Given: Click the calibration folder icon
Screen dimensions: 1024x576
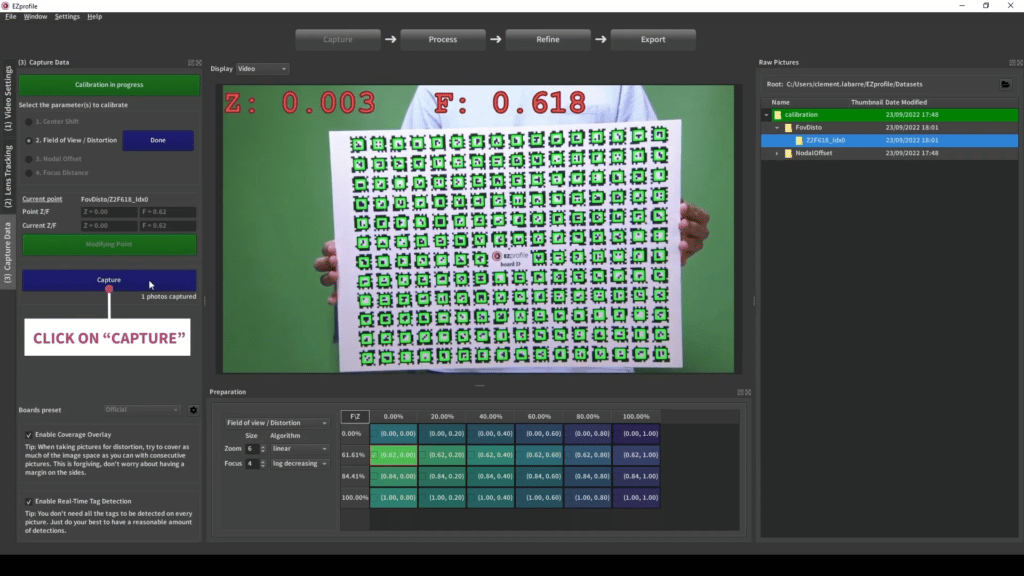Looking at the screenshot, I should [778, 115].
